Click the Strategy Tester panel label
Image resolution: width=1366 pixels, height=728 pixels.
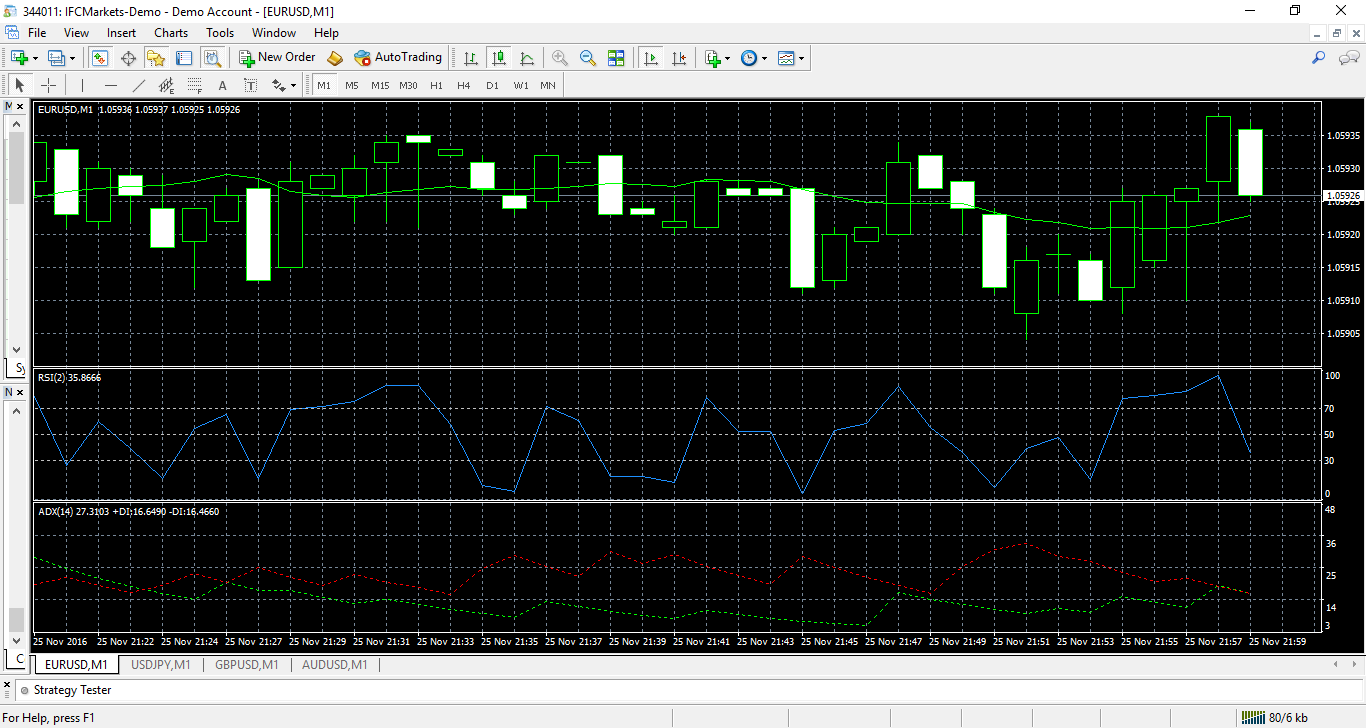(72, 690)
